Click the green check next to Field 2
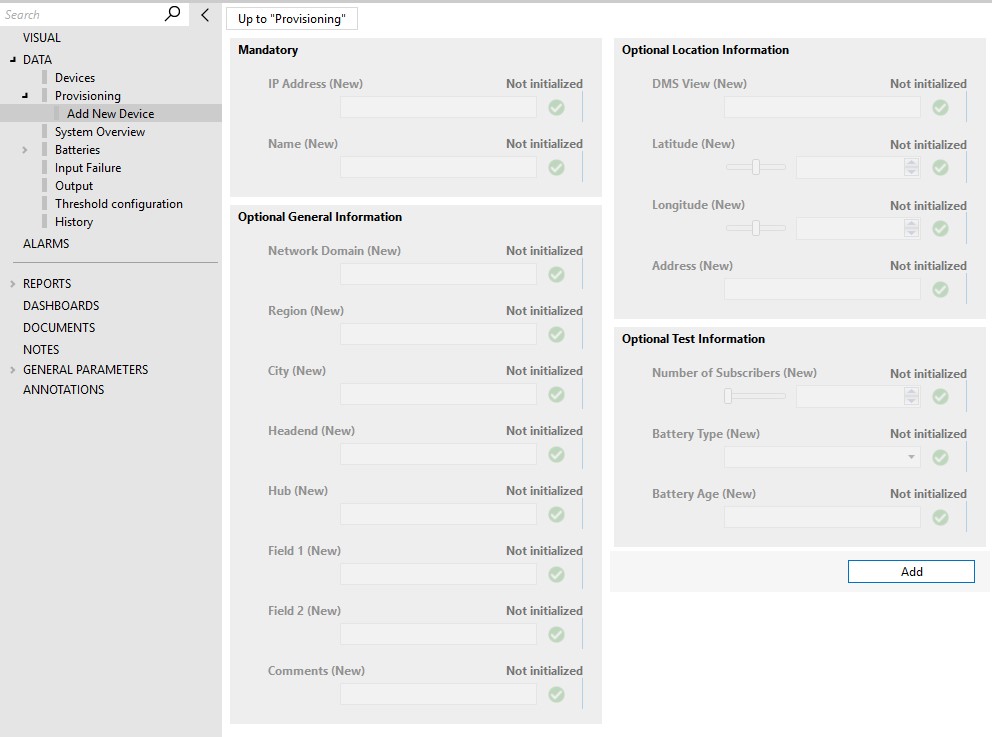The image size is (992, 737). pyautogui.click(x=557, y=635)
